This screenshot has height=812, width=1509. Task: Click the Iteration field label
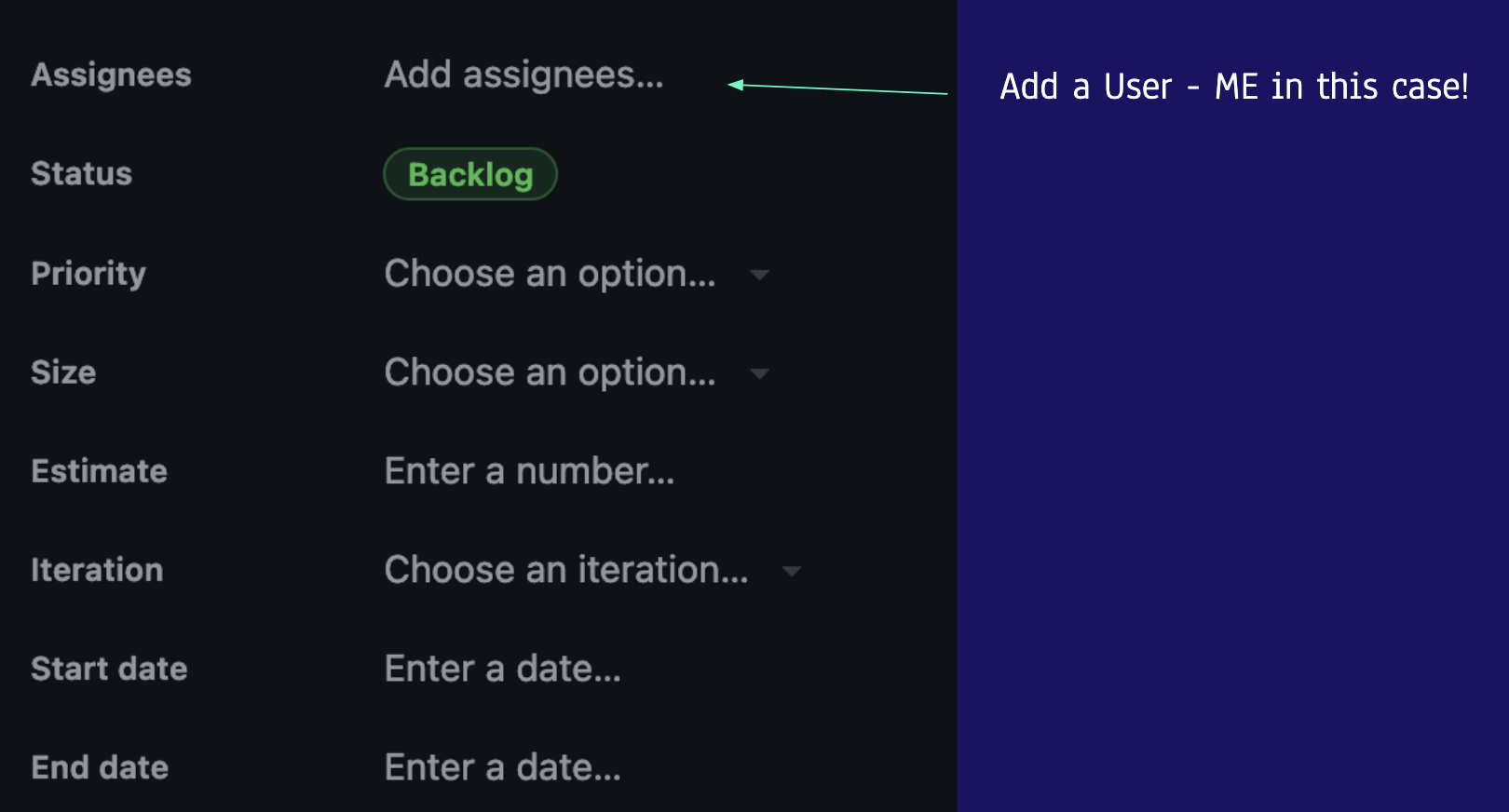click(x=97, y=571)
